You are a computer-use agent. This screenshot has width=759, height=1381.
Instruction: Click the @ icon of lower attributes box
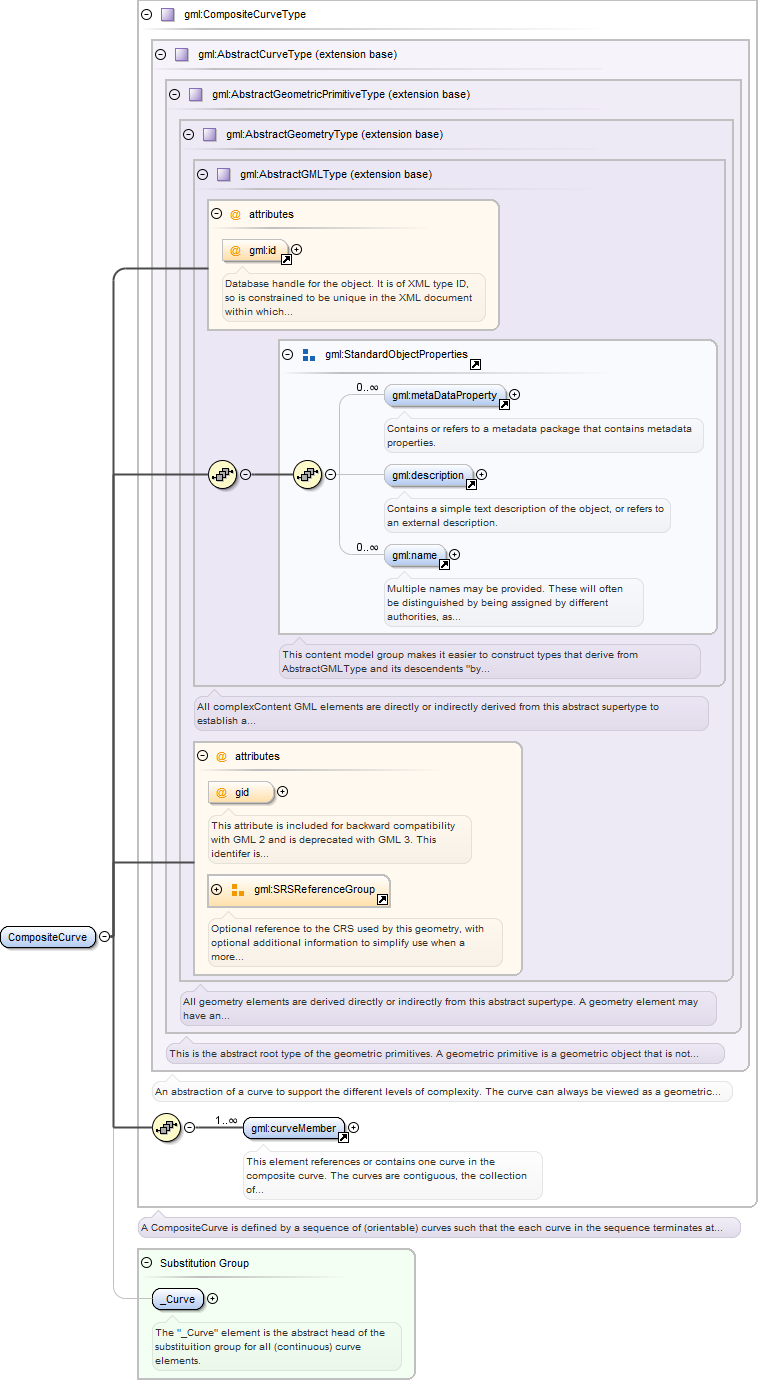point(222,756)
